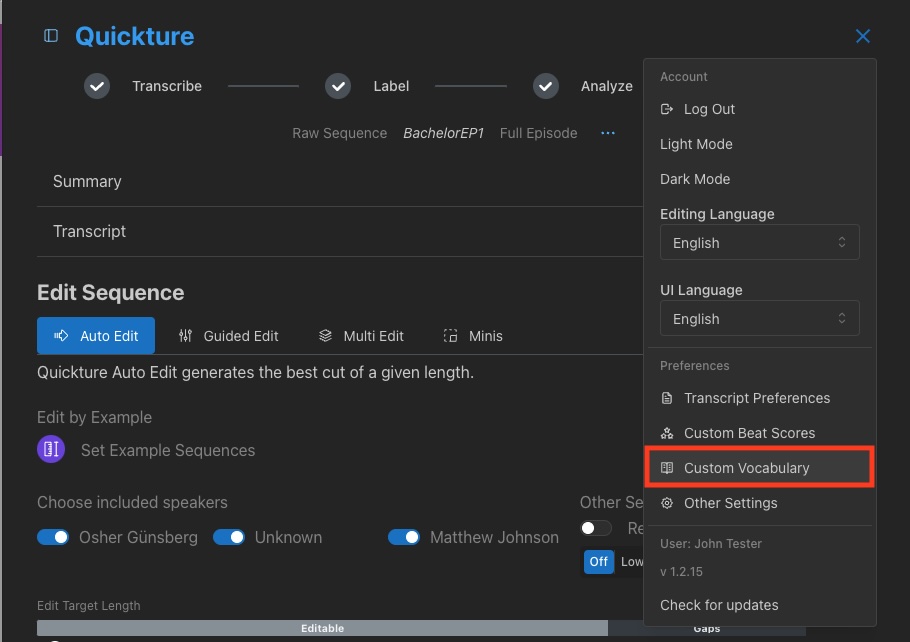
Task: Click the Log Out icon
Action: (x=667, y=109)
